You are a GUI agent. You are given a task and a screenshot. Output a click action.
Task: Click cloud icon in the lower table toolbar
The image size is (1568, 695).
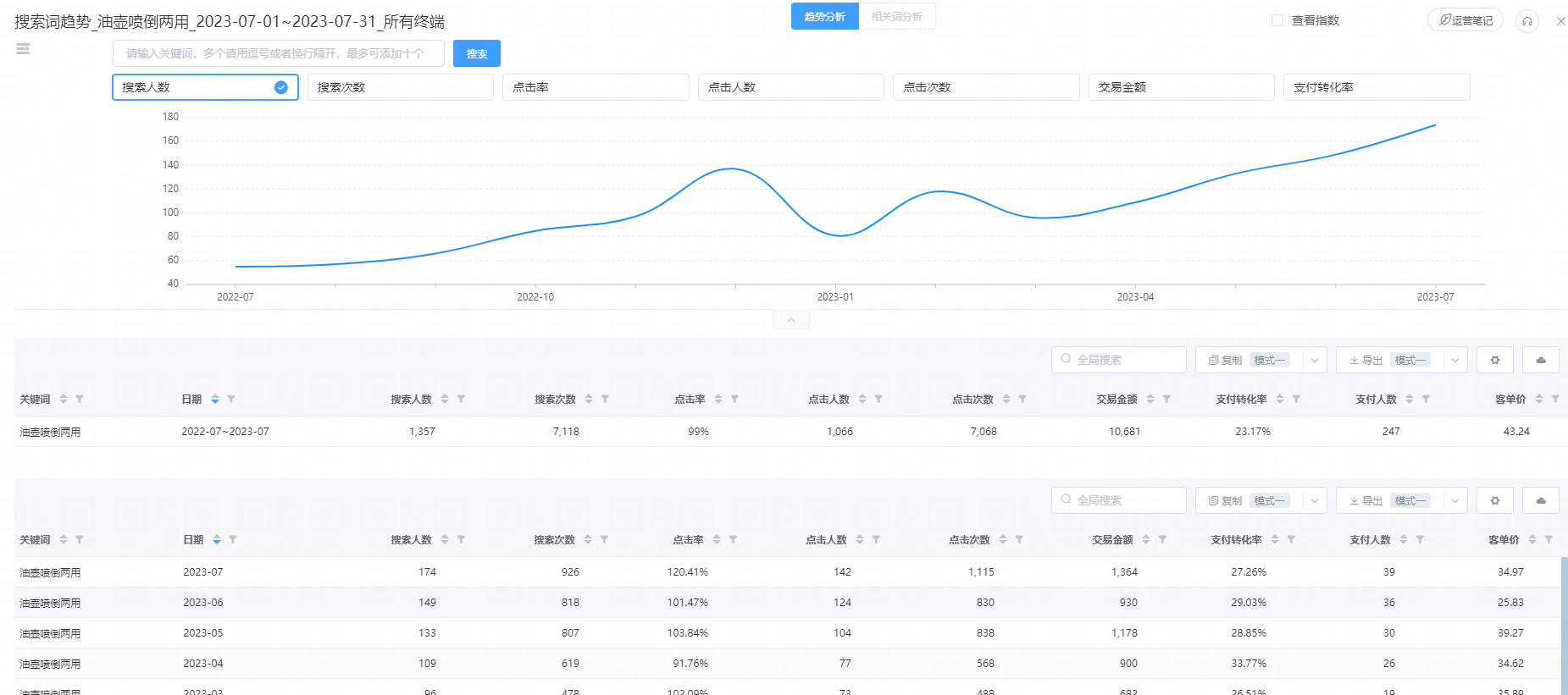click(1540, 500)
